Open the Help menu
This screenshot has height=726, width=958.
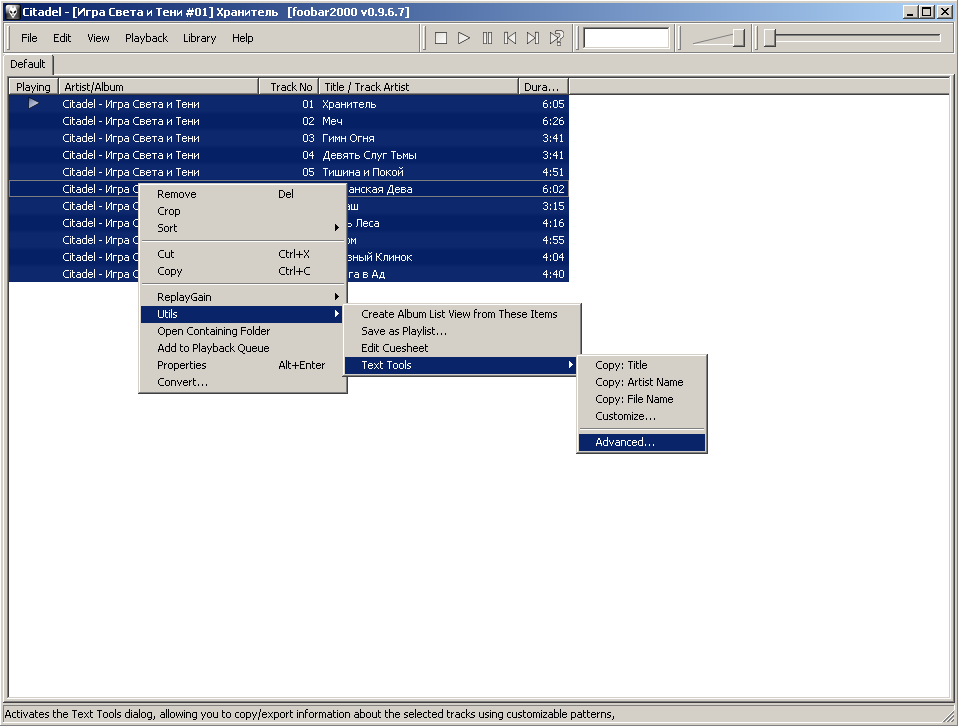(243, 38)
